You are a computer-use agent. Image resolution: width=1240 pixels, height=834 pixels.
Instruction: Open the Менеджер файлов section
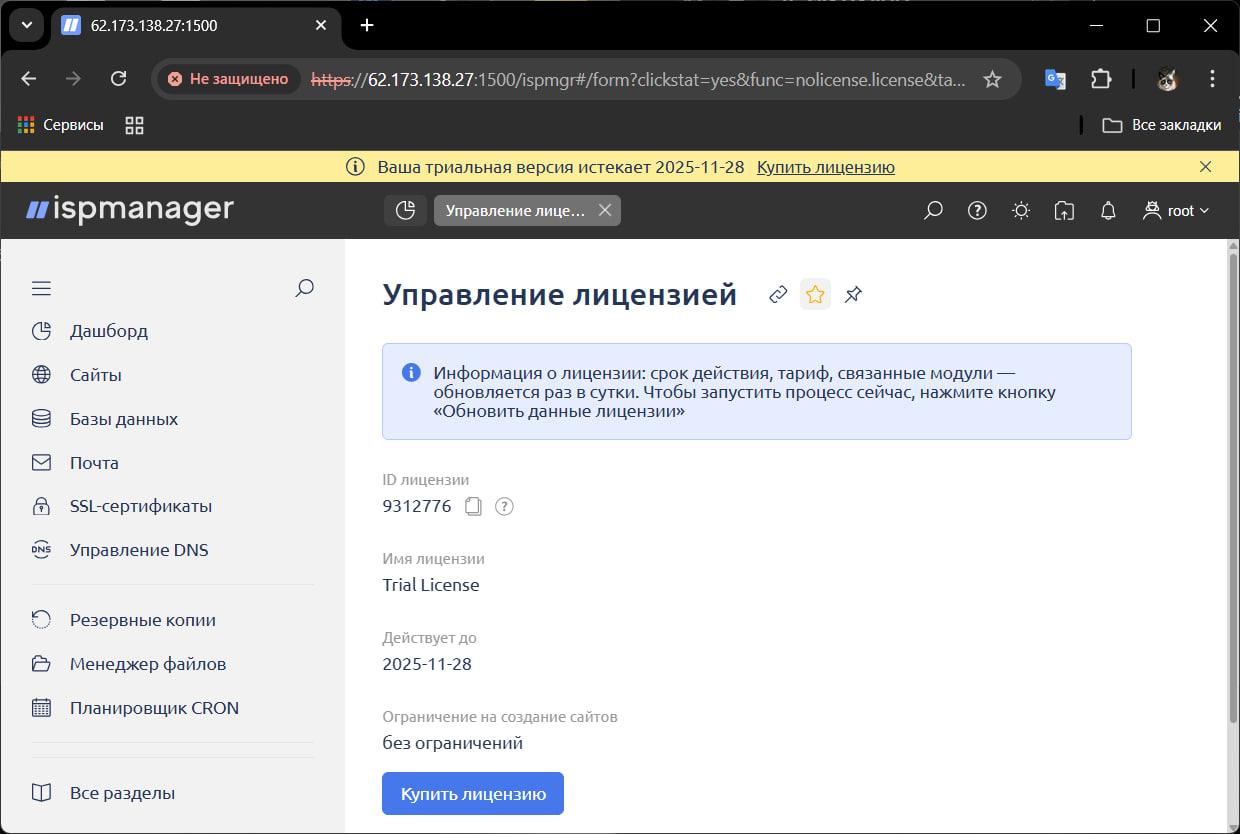tap(148, 663)
